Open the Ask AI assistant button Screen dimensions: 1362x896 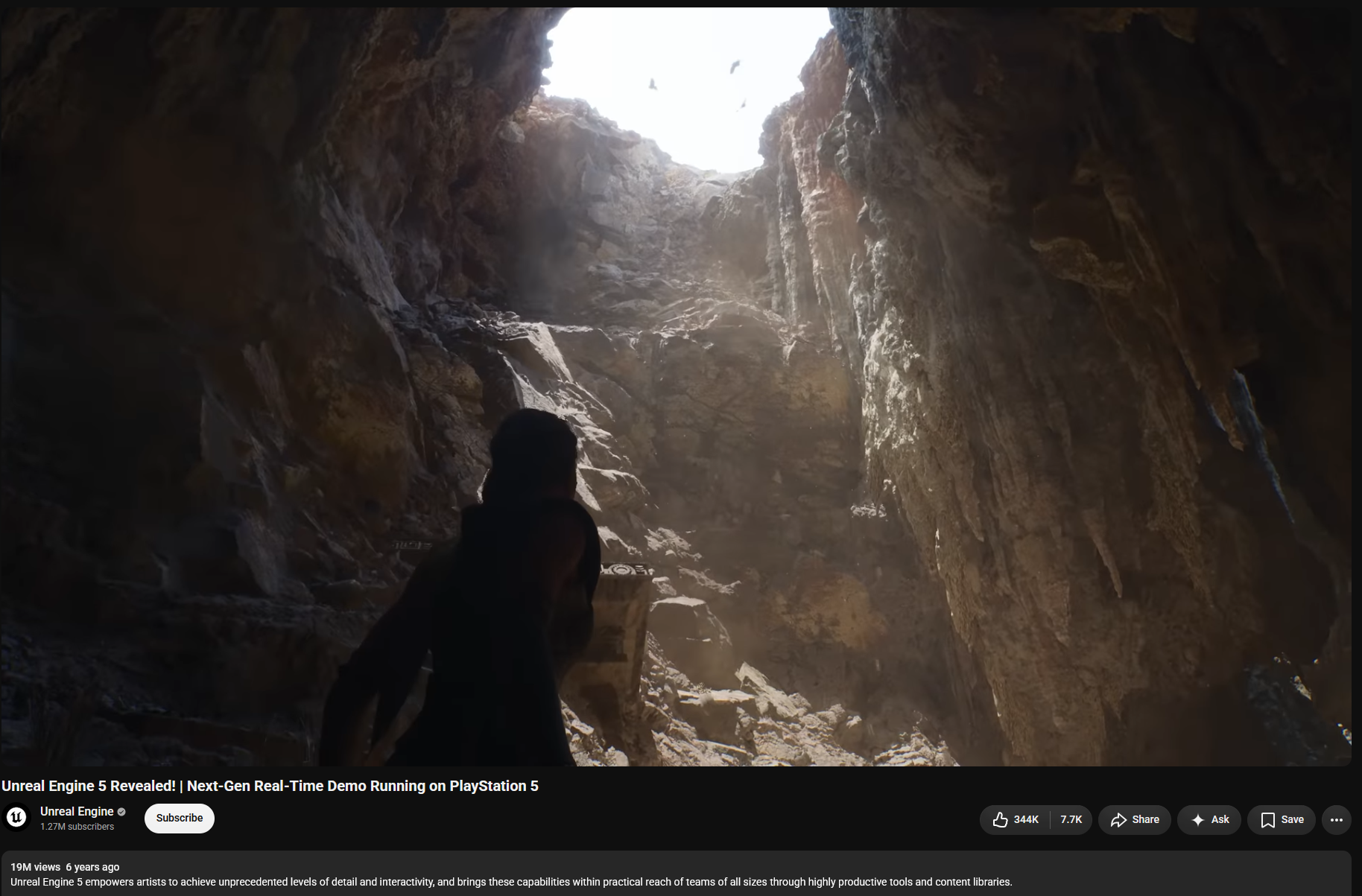pos(1209,819)
